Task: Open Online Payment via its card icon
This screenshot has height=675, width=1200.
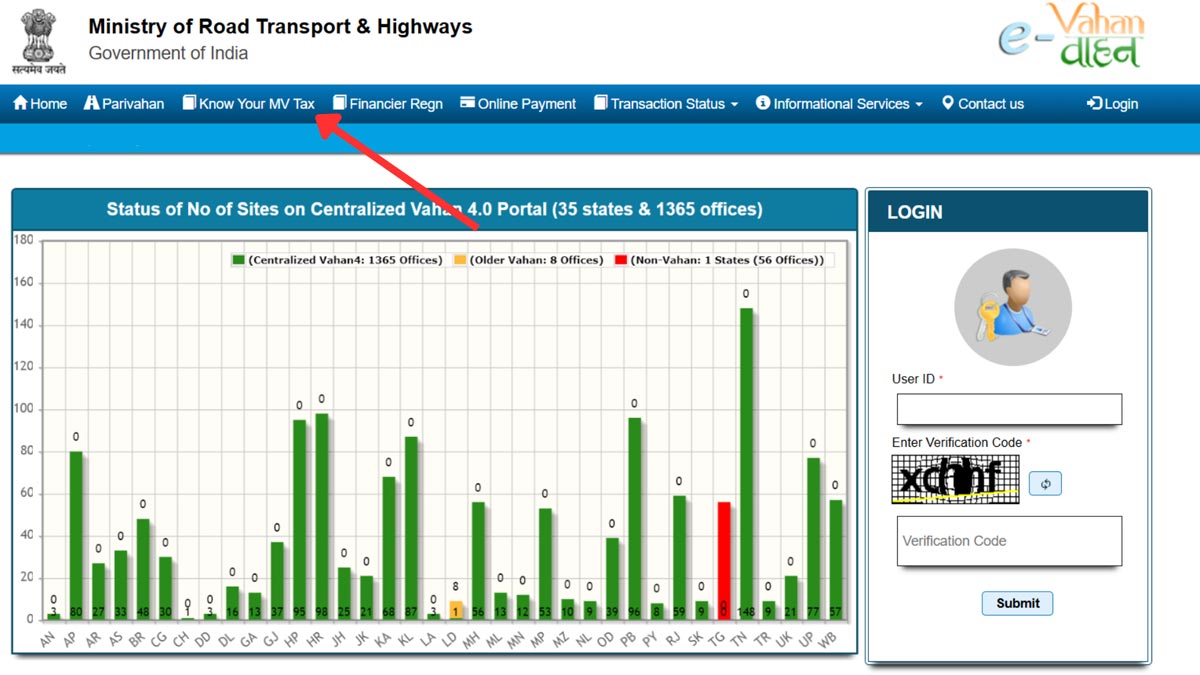Action: coord(466,103)
